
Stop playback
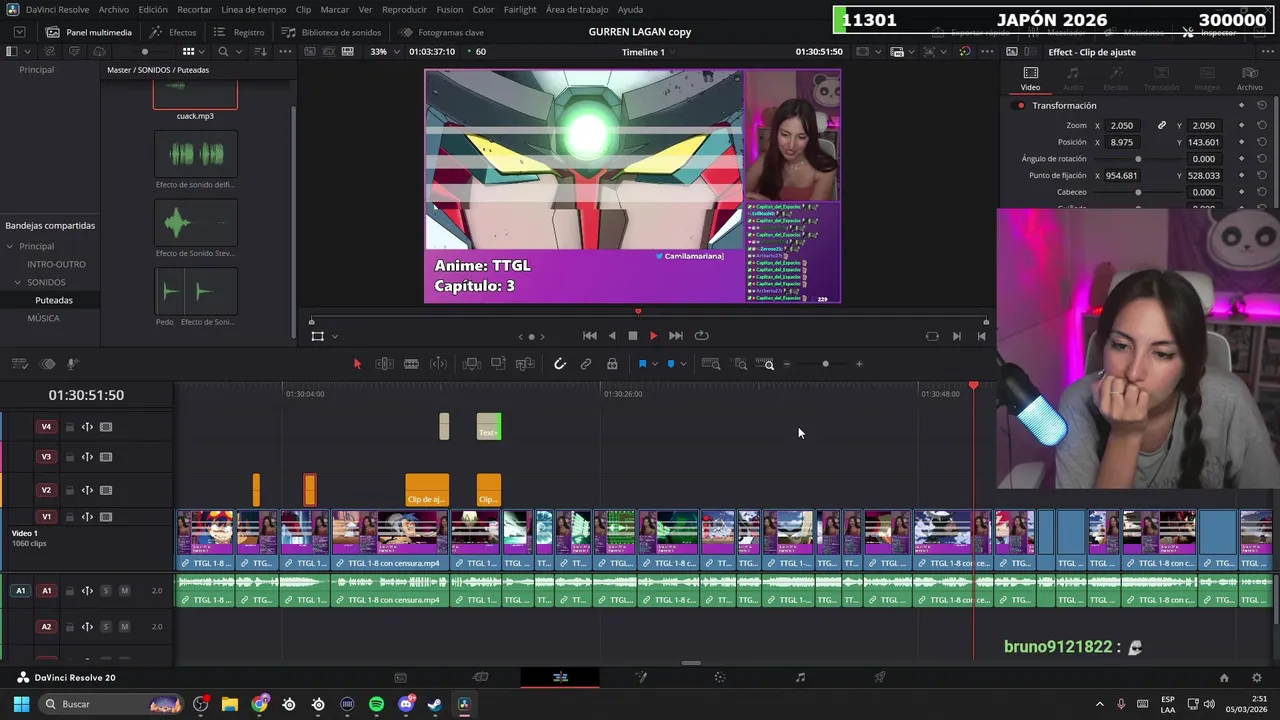tap(633, 336)
